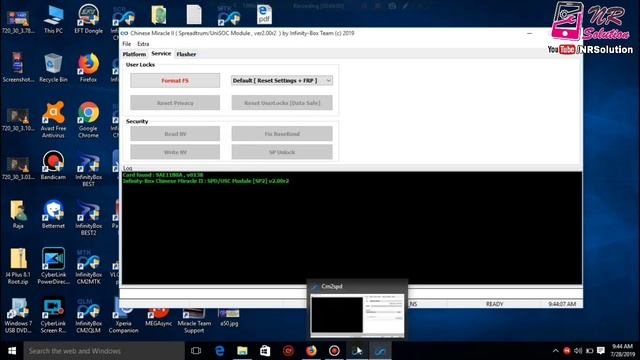
Task: Open Betternet desktop shortcut
Action: coord(53,214)
